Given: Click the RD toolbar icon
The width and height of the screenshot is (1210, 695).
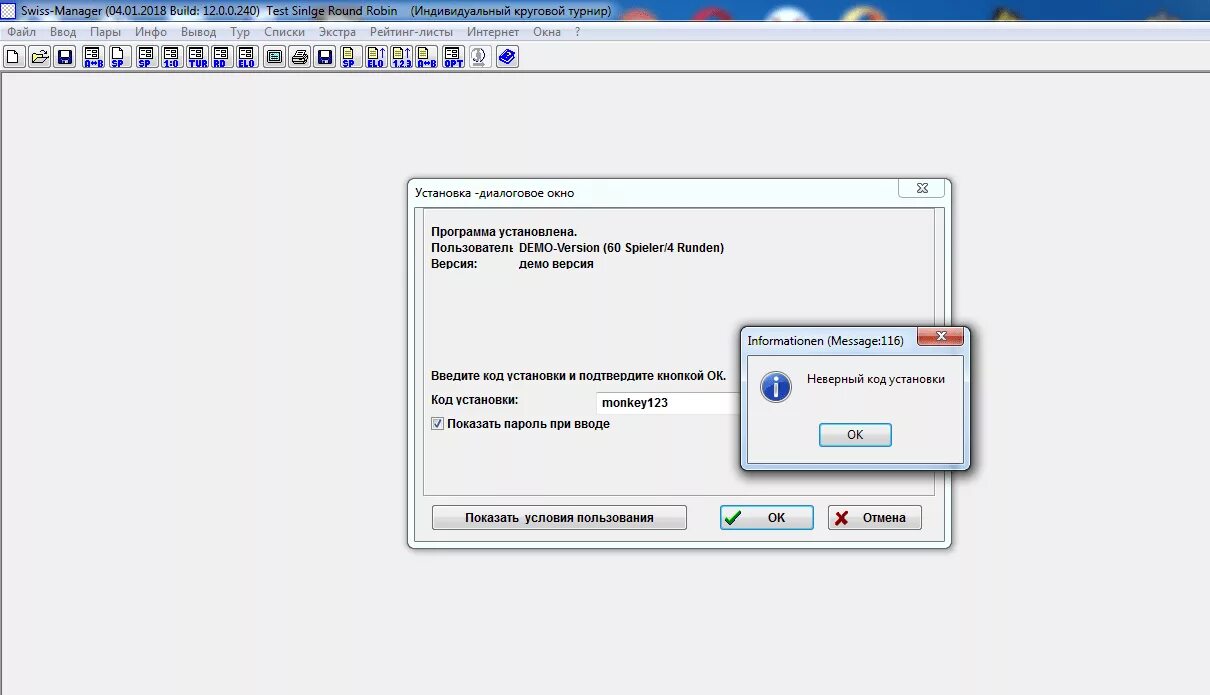Looking at the screenshot, I should (x=222, y=57).
